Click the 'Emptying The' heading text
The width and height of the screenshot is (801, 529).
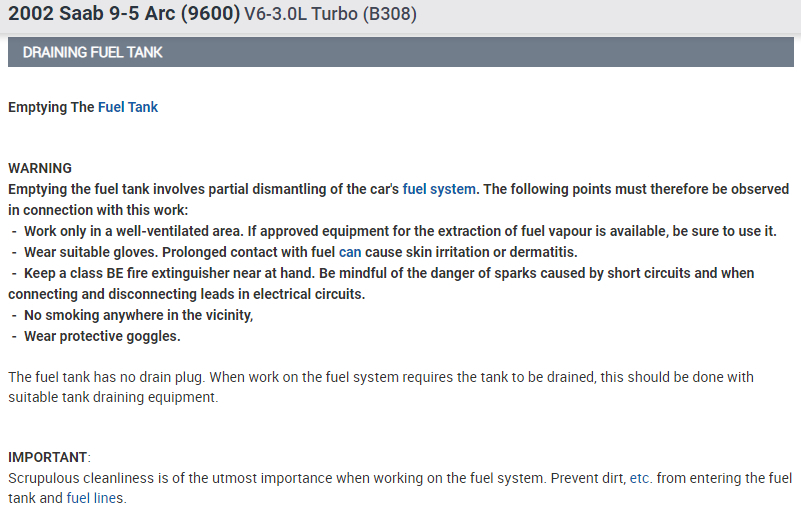(x=51, y=107)
